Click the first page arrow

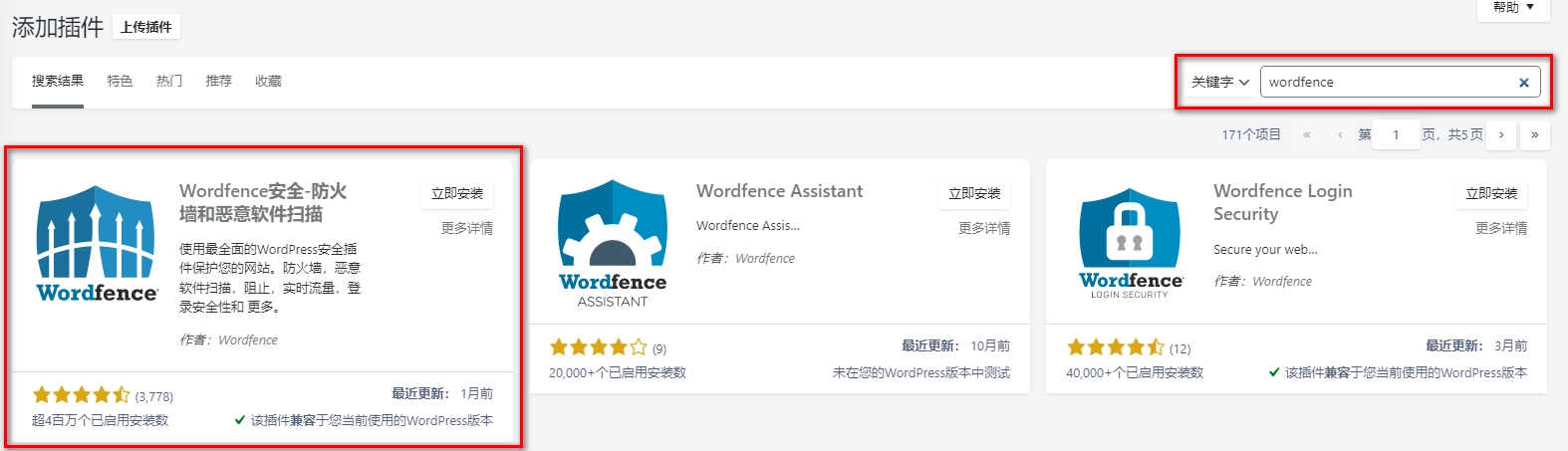1307,134
